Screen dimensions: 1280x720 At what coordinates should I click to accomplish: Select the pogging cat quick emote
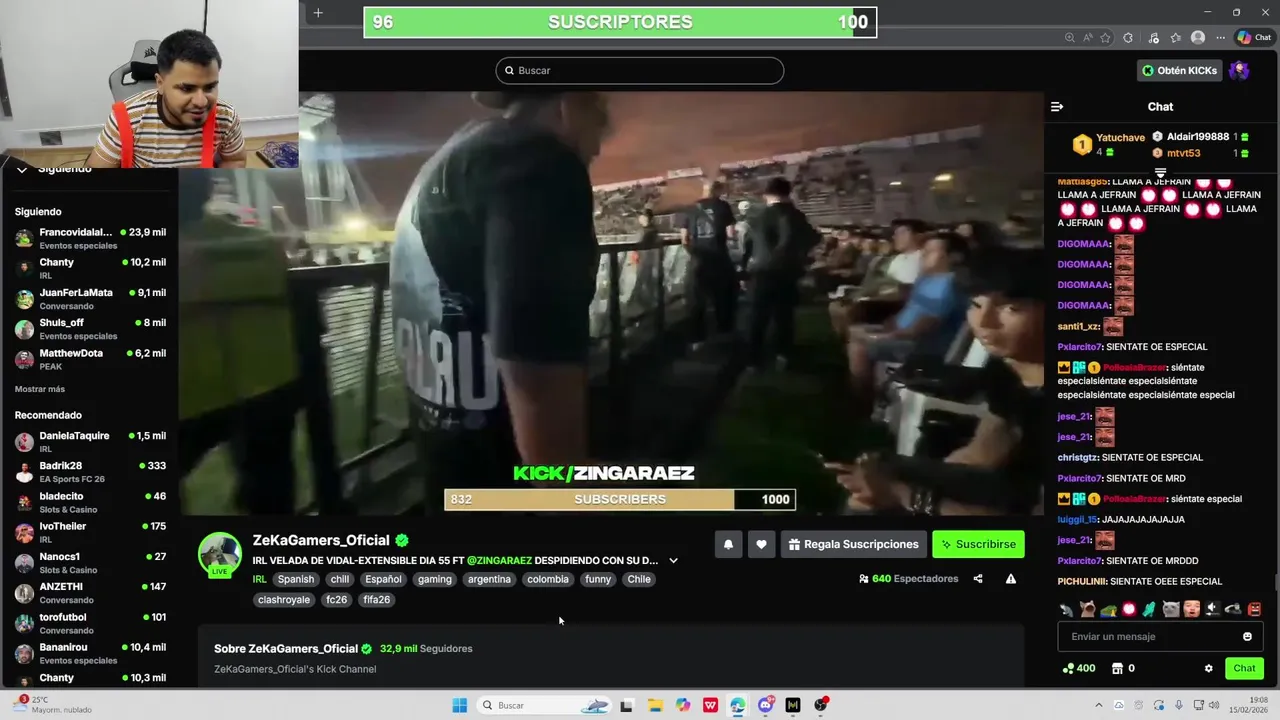tap(1087, 609)
